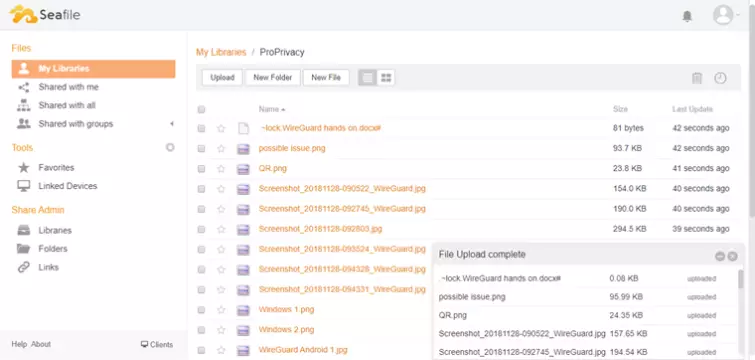Image resolution: width=755 pixels, height=360 pixels.
Task: Star Screenshot_20181128-090522_WireGuard.jpg
Action: [221, 189]
